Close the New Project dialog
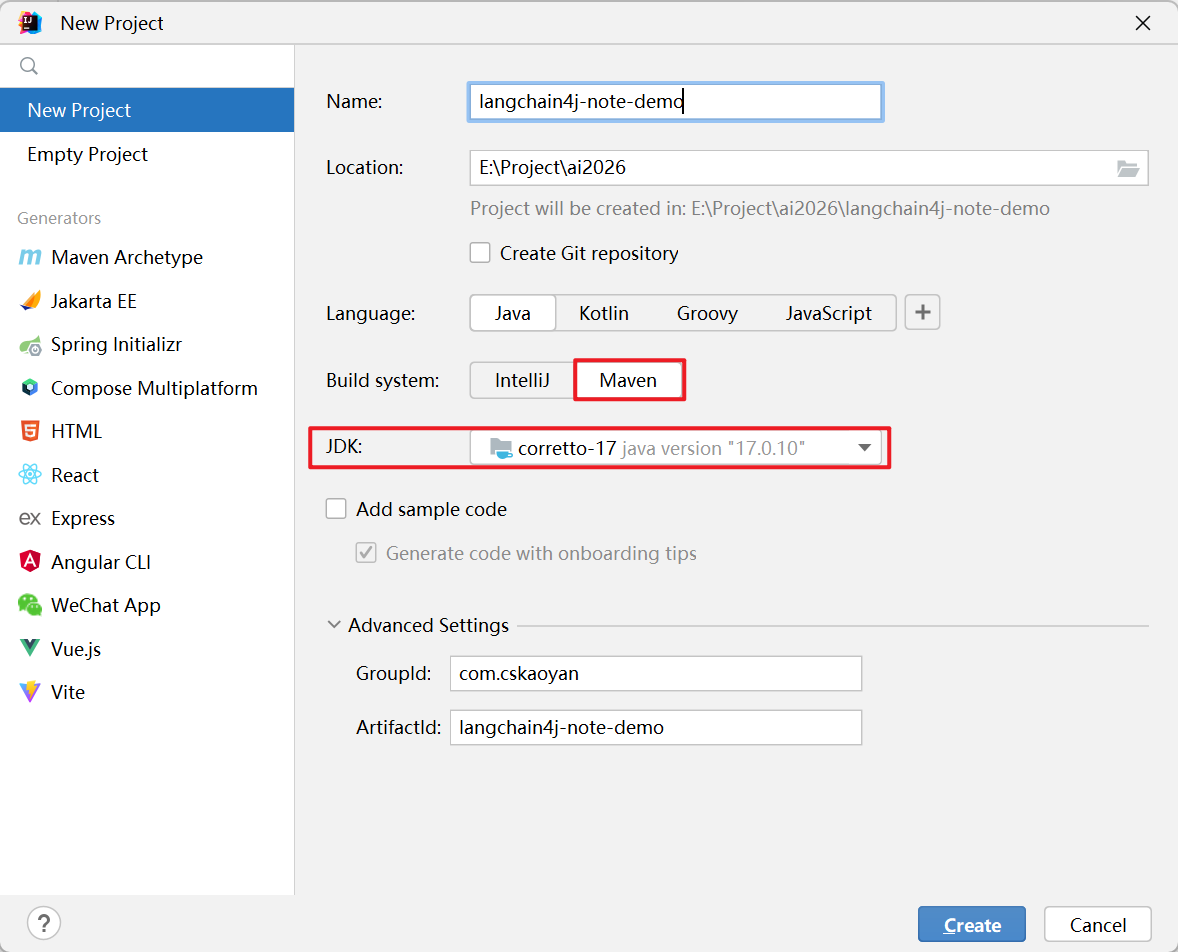 (1143, 23)
